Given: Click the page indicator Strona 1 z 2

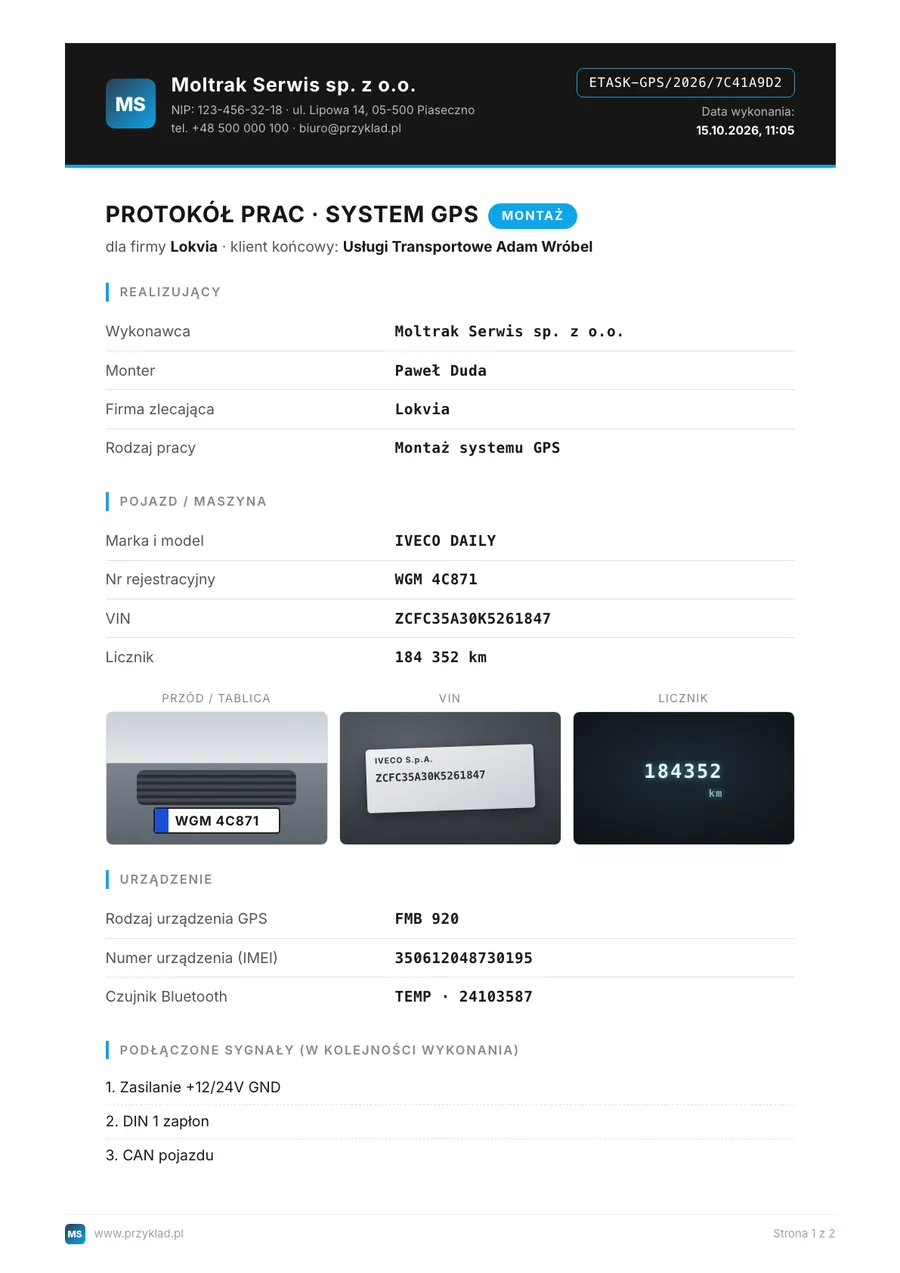Looking at the screenshot, I should (804, 1234).
